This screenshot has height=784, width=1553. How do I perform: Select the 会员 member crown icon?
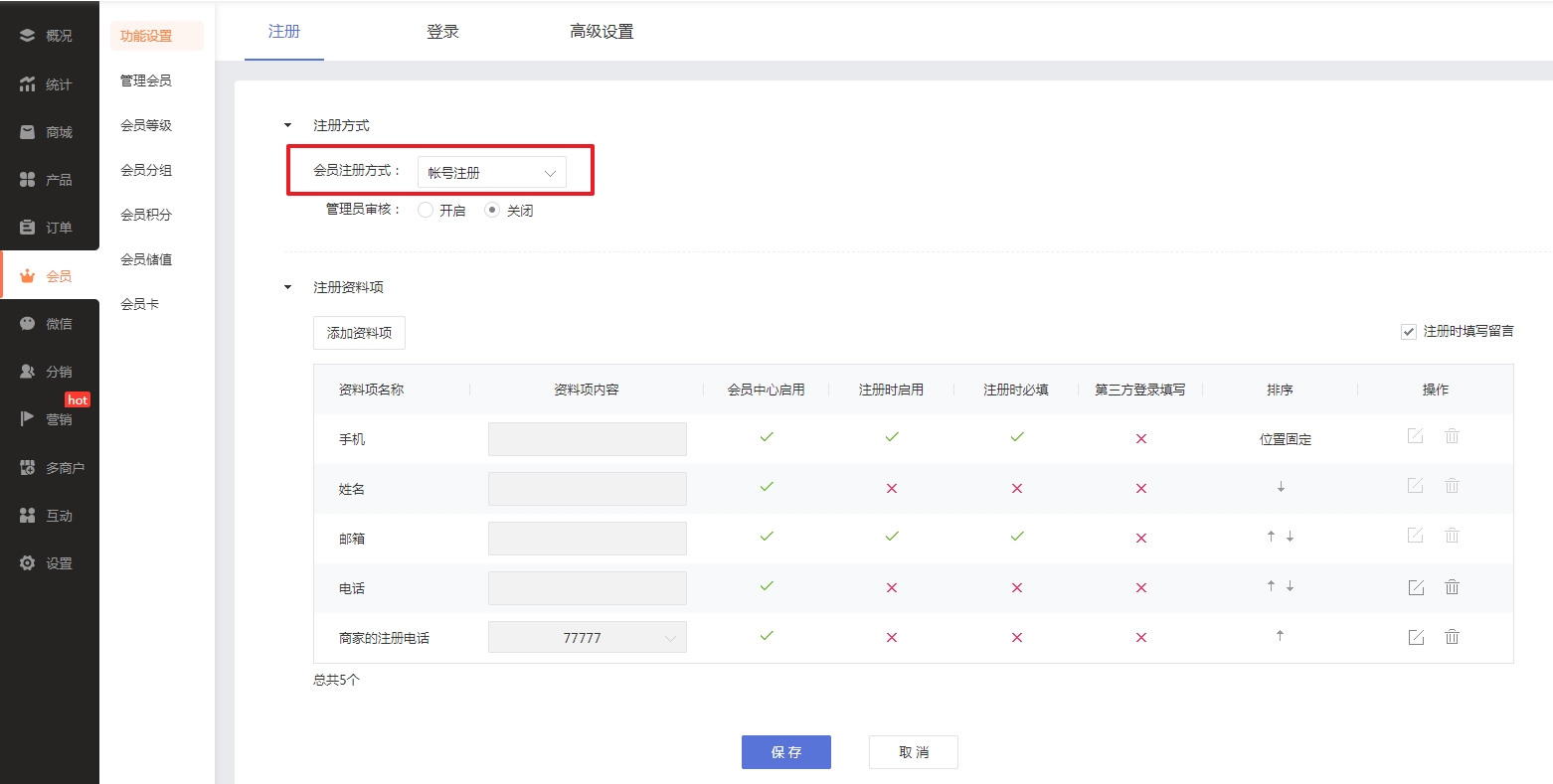pos(27,276)
